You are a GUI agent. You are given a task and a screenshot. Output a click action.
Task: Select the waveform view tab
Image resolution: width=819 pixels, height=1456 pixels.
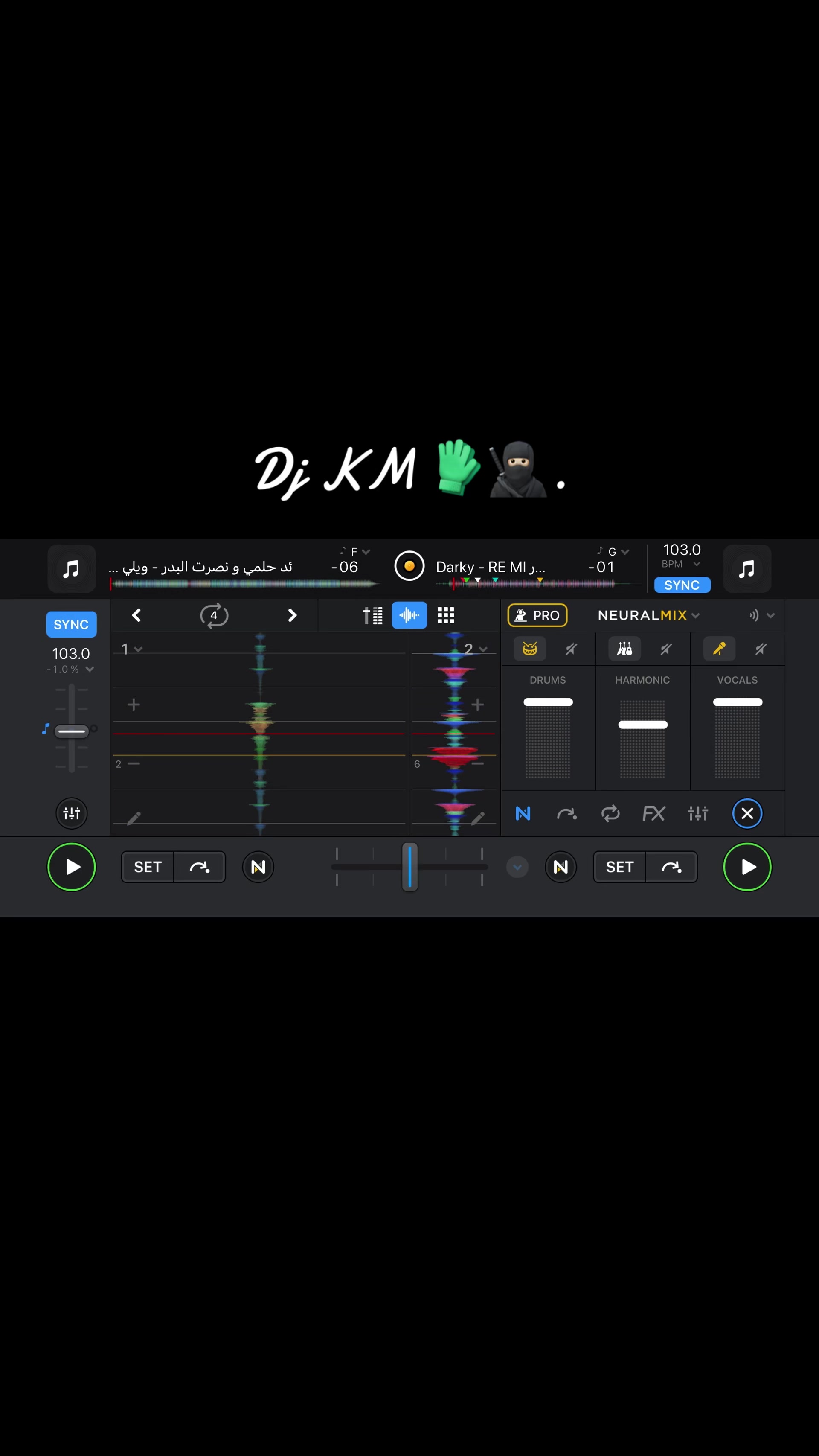409,615
